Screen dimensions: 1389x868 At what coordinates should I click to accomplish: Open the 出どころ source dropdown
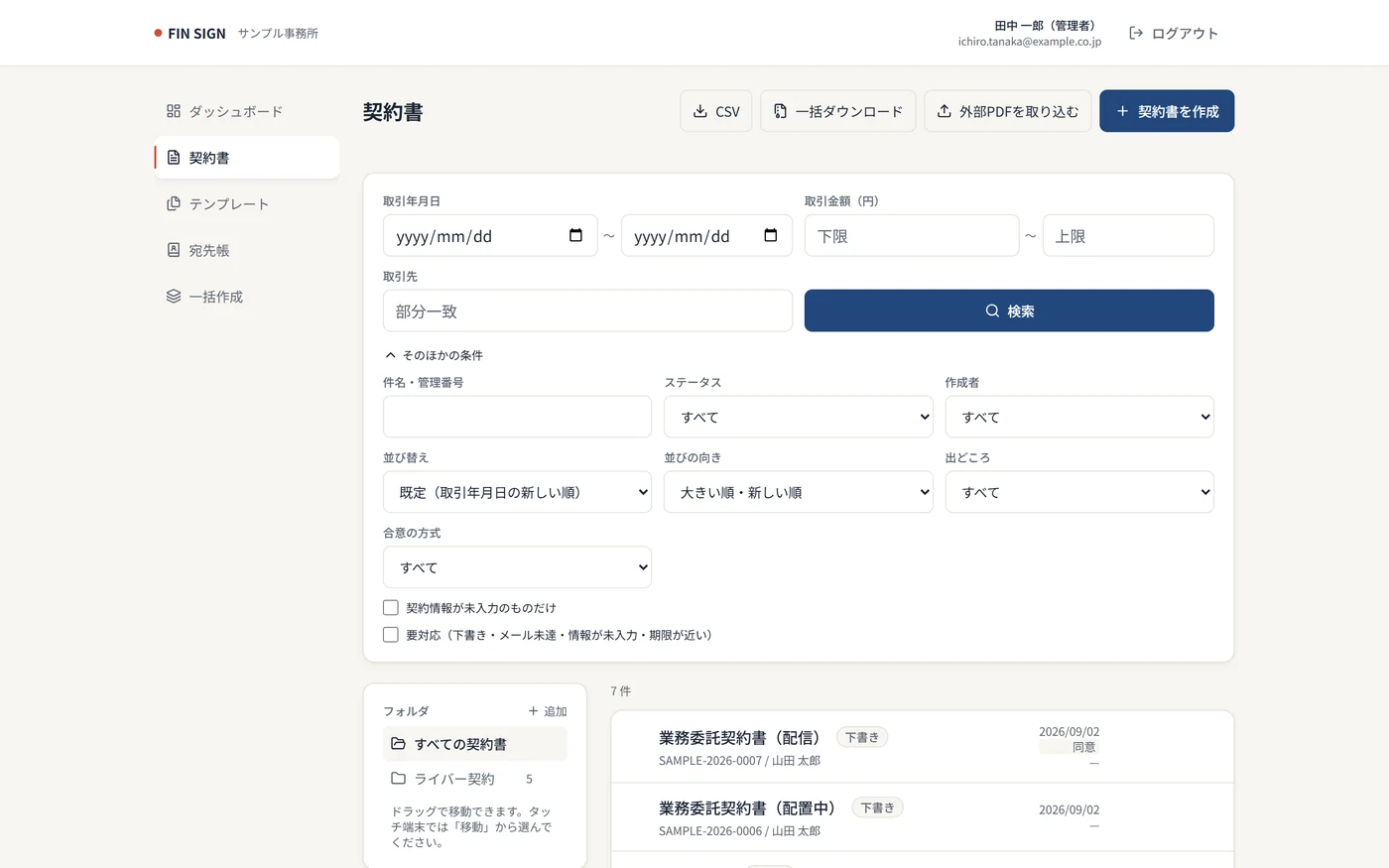point(1079,492)
